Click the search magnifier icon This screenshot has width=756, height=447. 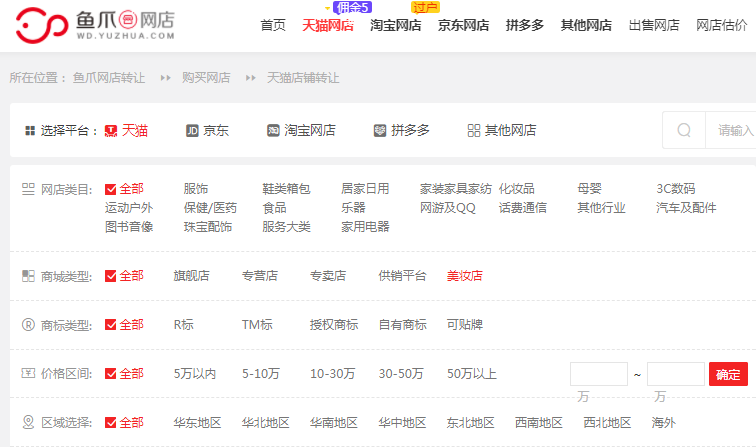[684, 130]
